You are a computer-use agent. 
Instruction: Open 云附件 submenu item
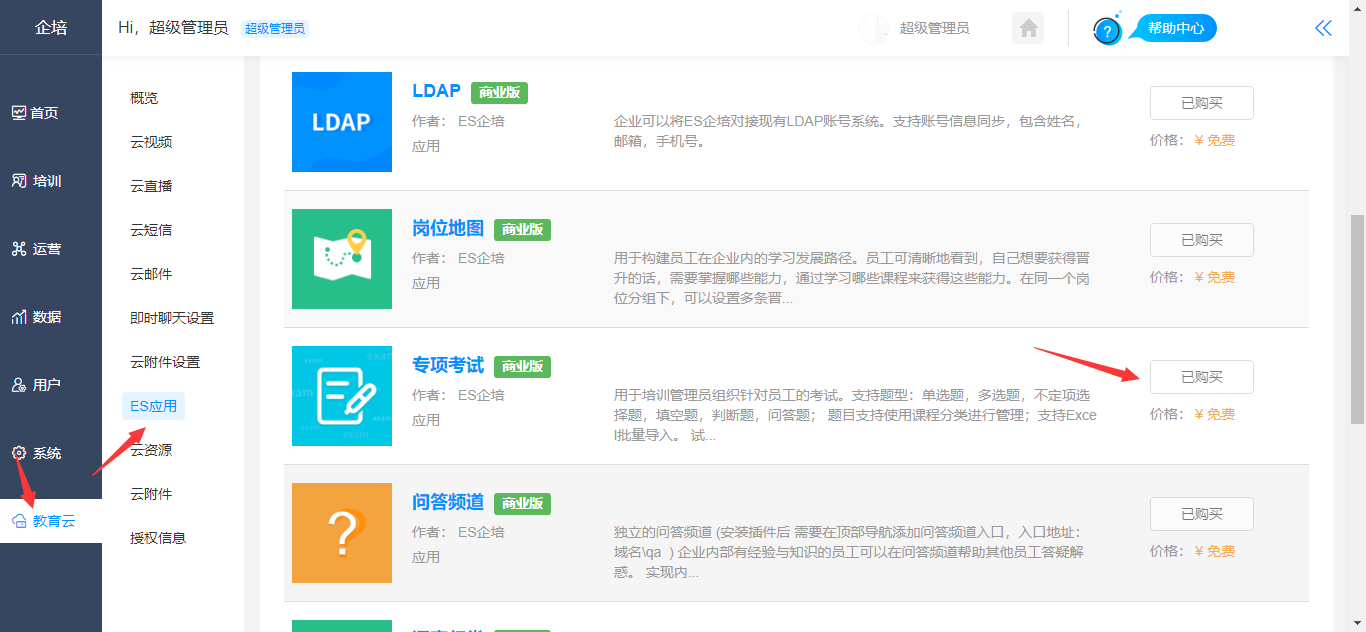click(151, 494)
